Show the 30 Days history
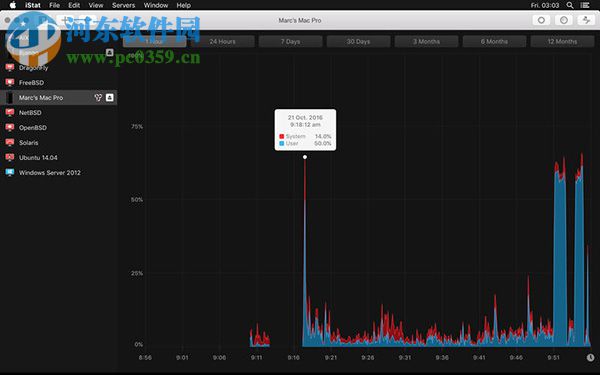The width and height of the screenshot is (600, 375). click(359, 41)
